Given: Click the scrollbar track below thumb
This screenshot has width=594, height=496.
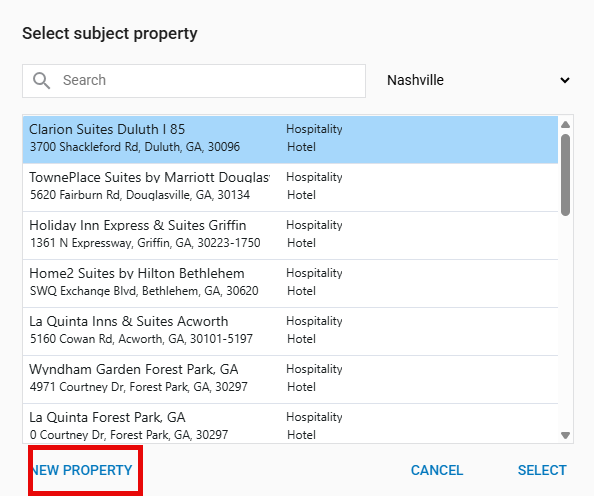Looking at the screenshot, I should click(x=566, y=322).
